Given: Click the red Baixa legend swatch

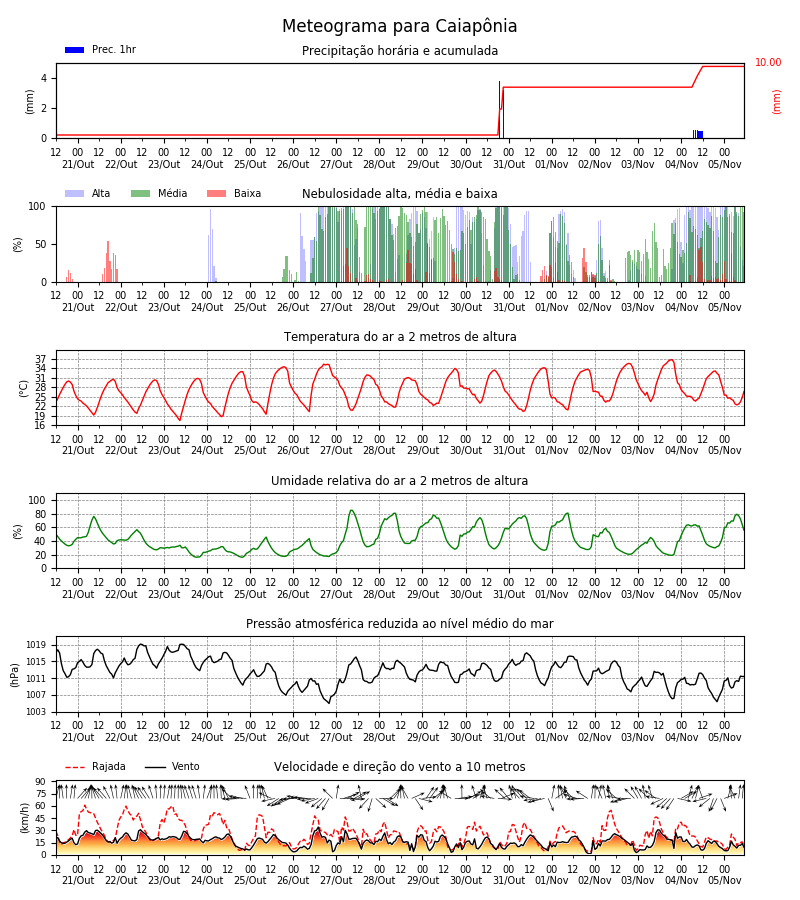Looking at the screenshot, I should coord(216,193).
